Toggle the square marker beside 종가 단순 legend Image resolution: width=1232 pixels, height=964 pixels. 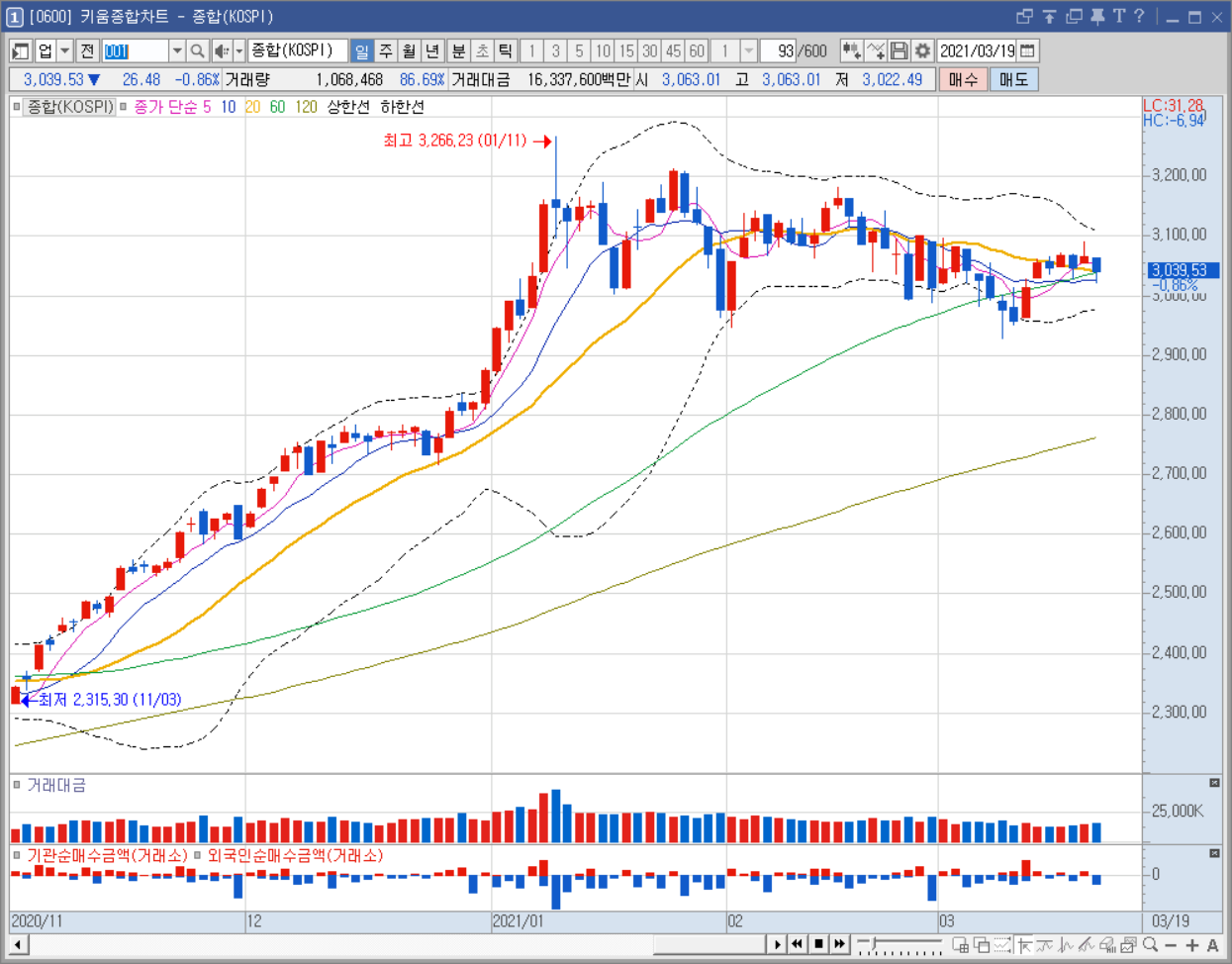pos(123,106)
